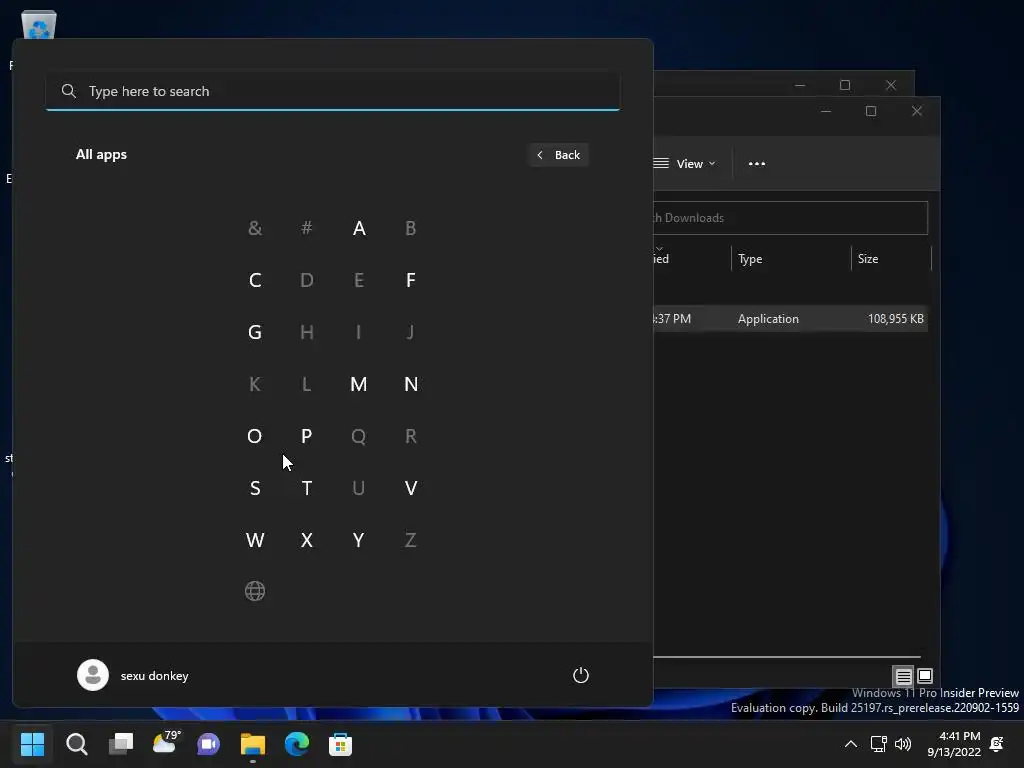Click the magnifier icon in the search box
This screenshot has width=1024, height=768.
pos(69,91)
